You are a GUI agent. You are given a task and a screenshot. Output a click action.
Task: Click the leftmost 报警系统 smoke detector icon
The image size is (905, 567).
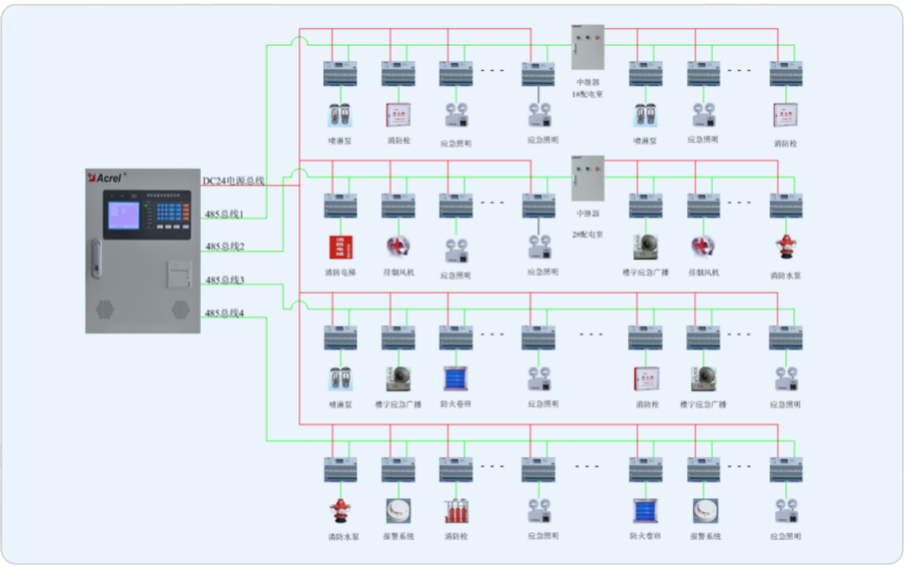[x=398, y=511]
